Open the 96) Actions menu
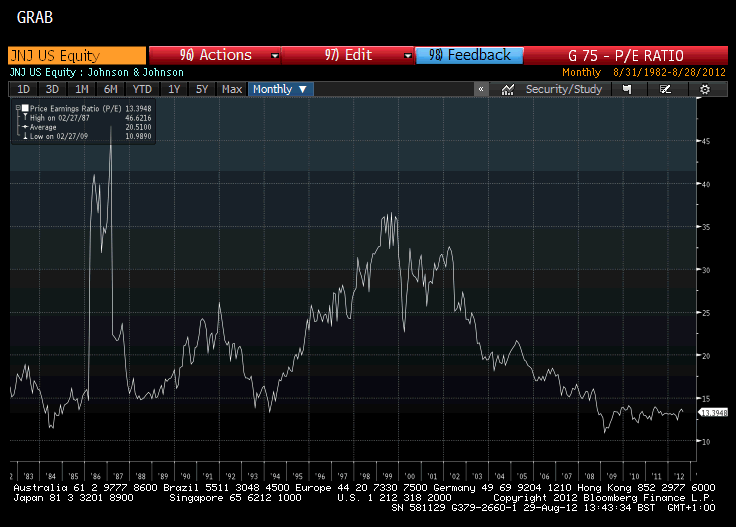Viewport: 736px width, 527px height. (x=215, y=55)
